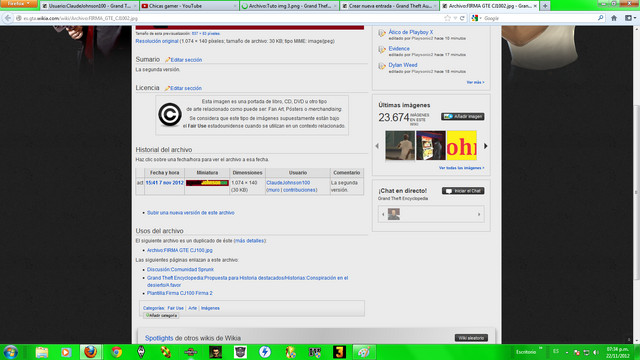Viewport: 640px width, 360px height.
Task: Open the Skyrim icon in taskbar
Action: point(141,352)
